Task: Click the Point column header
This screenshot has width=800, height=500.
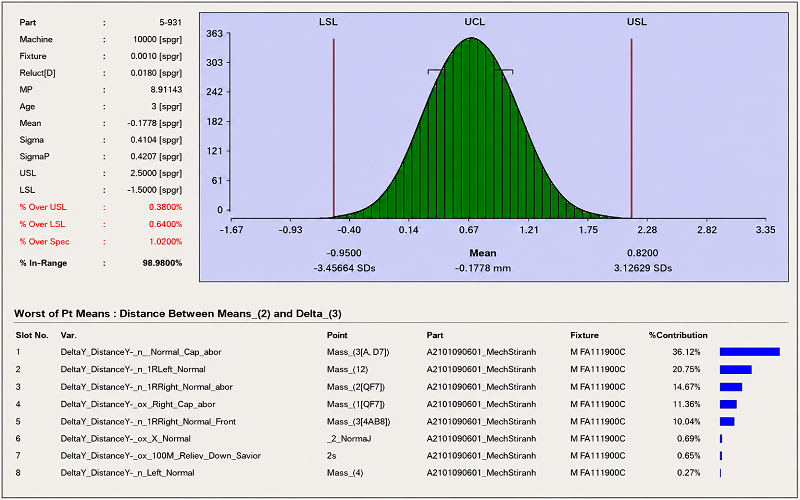Action: 337,335
